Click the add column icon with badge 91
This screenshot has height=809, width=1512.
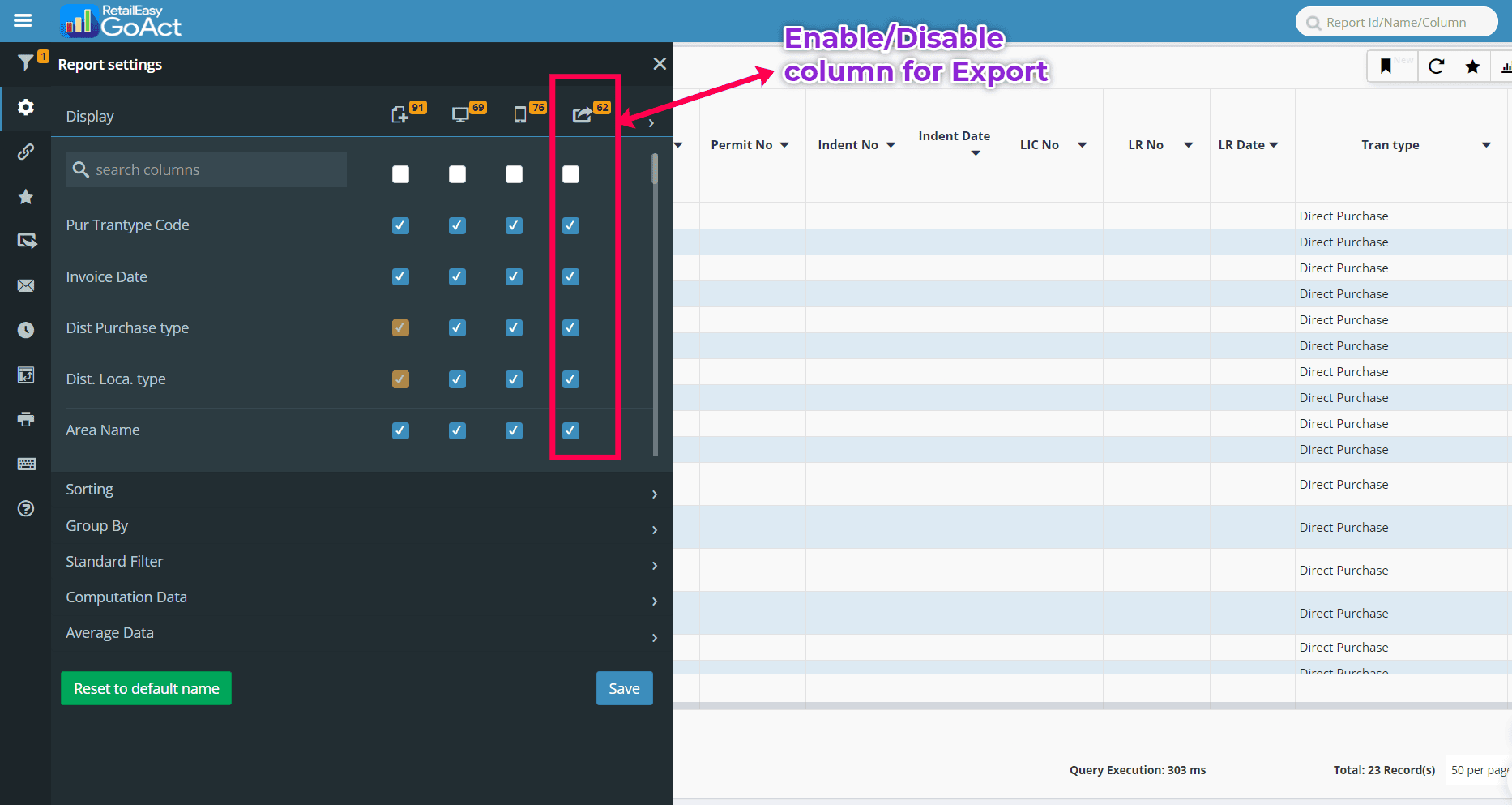pyautogui.click(x=399, y=115)
